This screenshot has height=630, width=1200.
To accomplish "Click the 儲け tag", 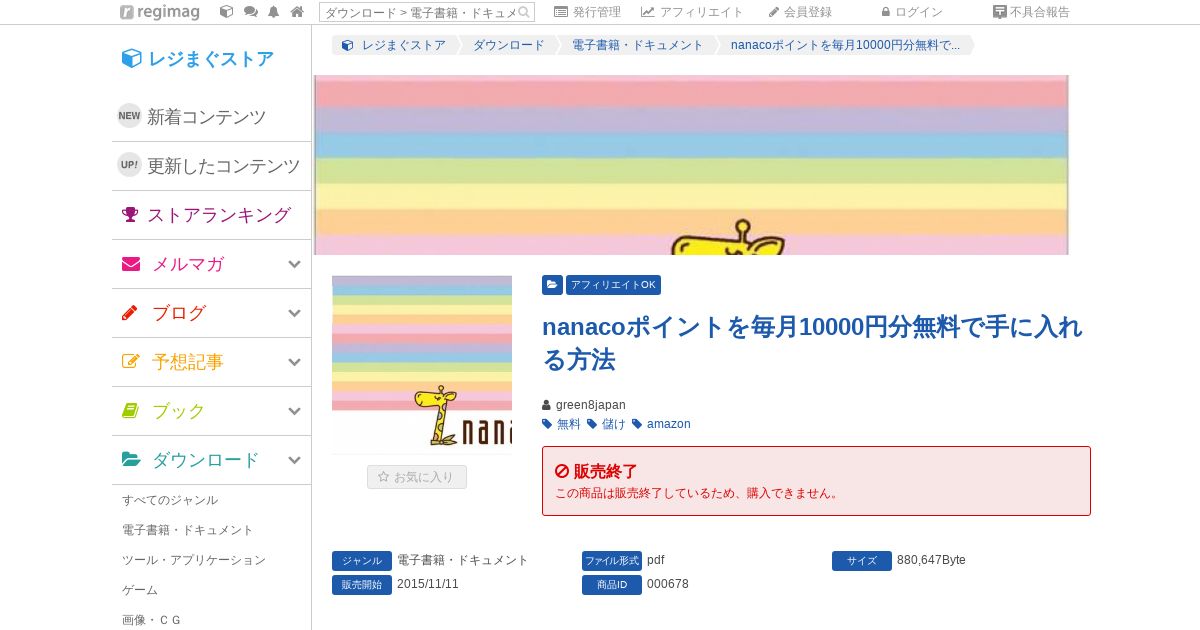I will 613,424.
